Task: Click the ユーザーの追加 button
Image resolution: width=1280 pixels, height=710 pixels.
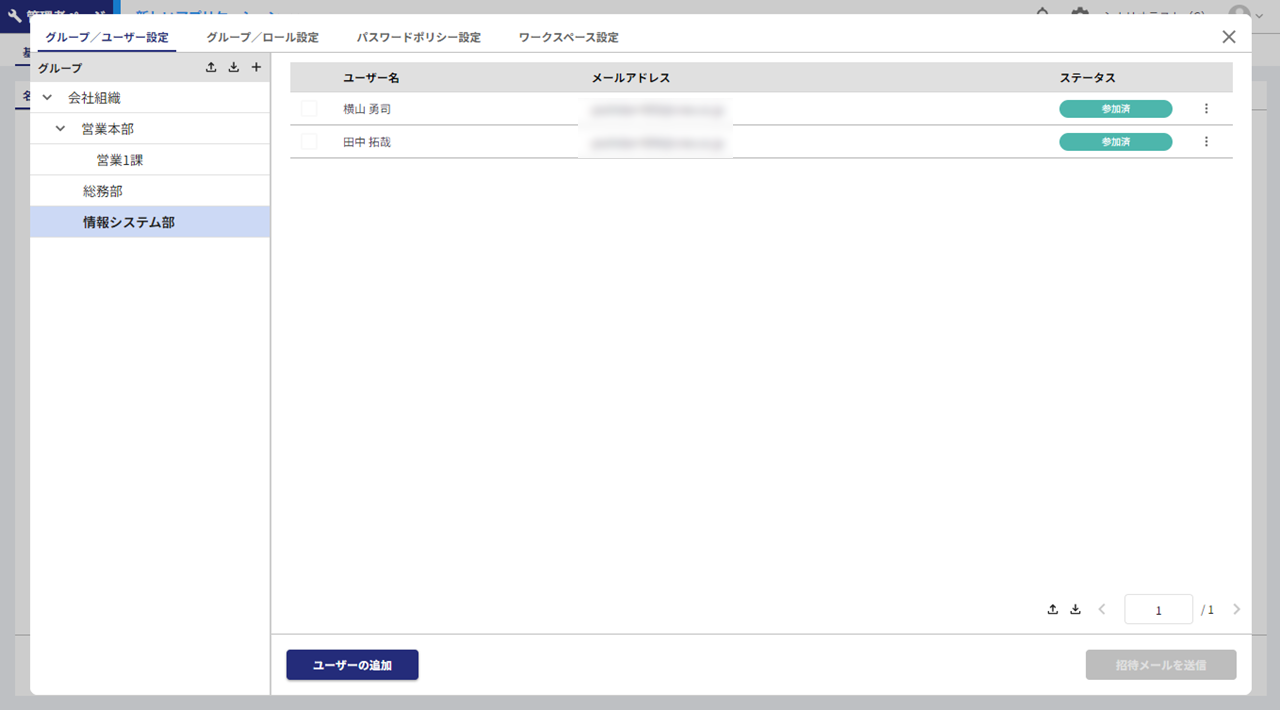Action: pos(352,665)
